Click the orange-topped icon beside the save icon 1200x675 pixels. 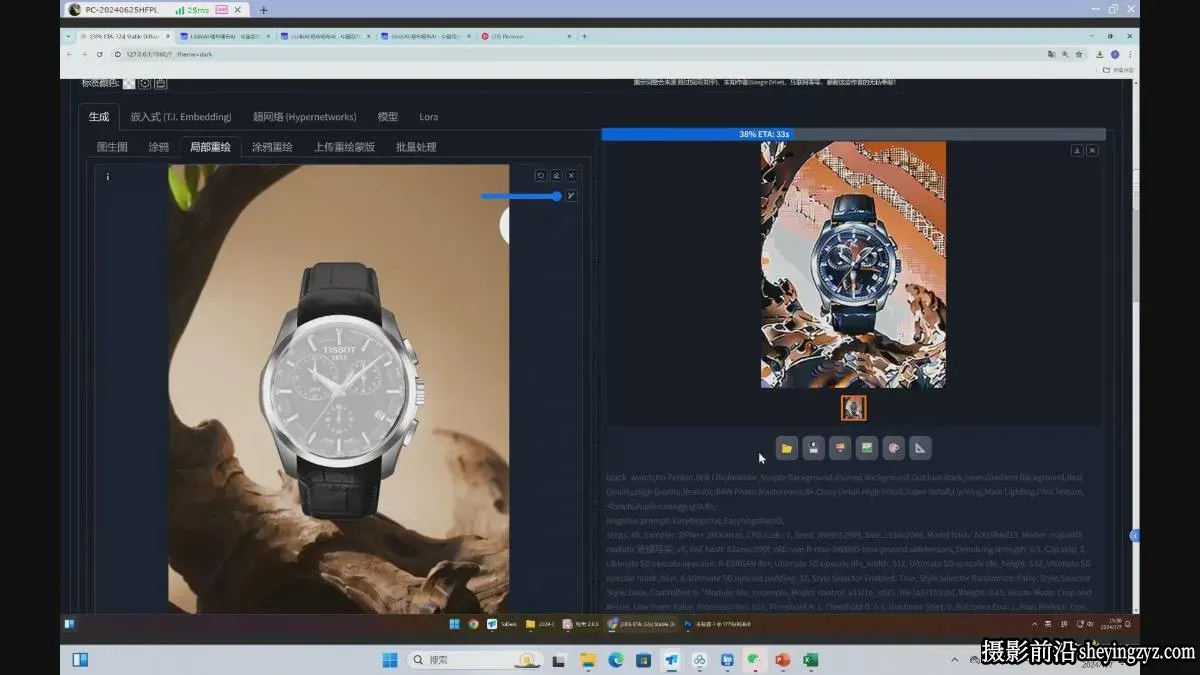coord(840,448)
